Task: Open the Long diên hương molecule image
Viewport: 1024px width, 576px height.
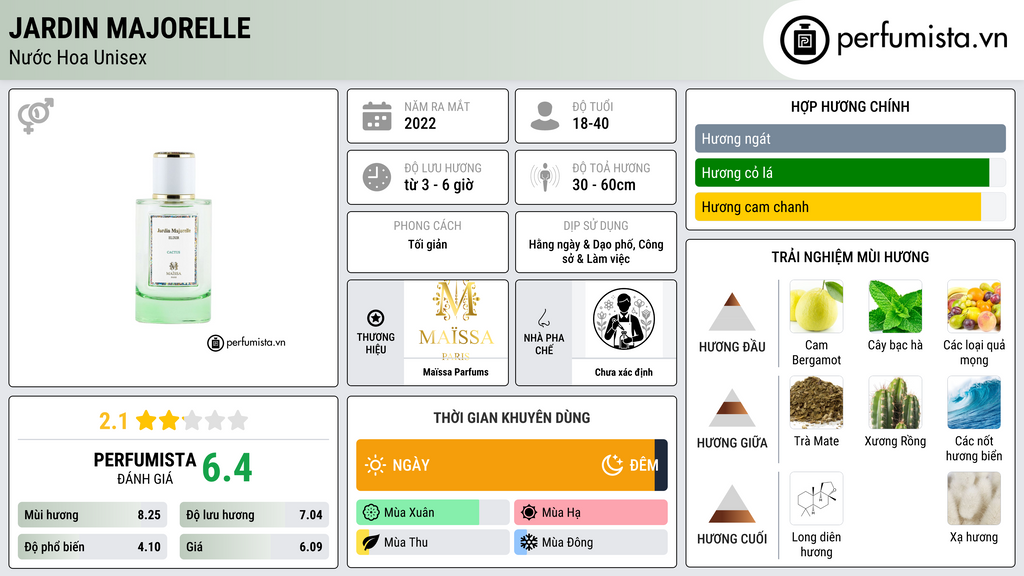Action: coord(816,499)
